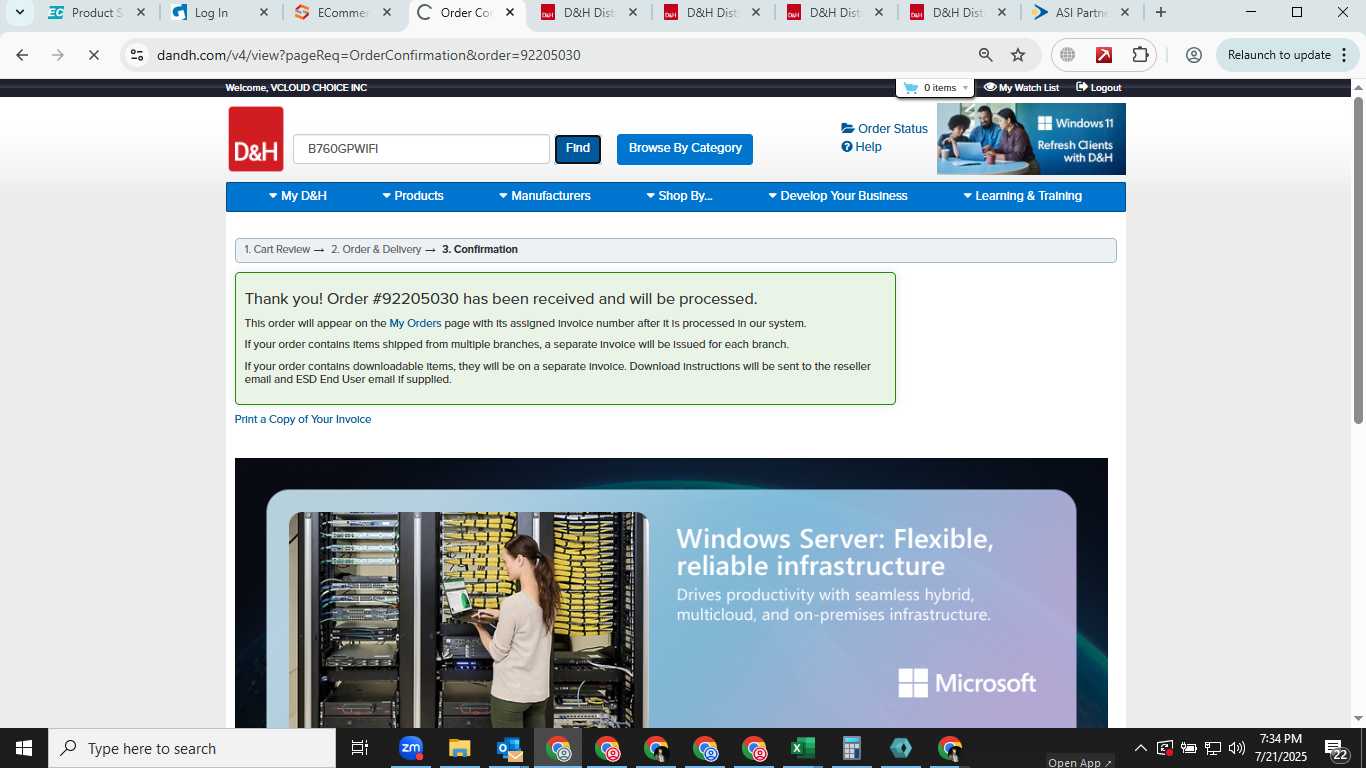Viewport: 1366px width, 768px height.
Task: Go forward with the forward arrow
Action: coord(58,55)
